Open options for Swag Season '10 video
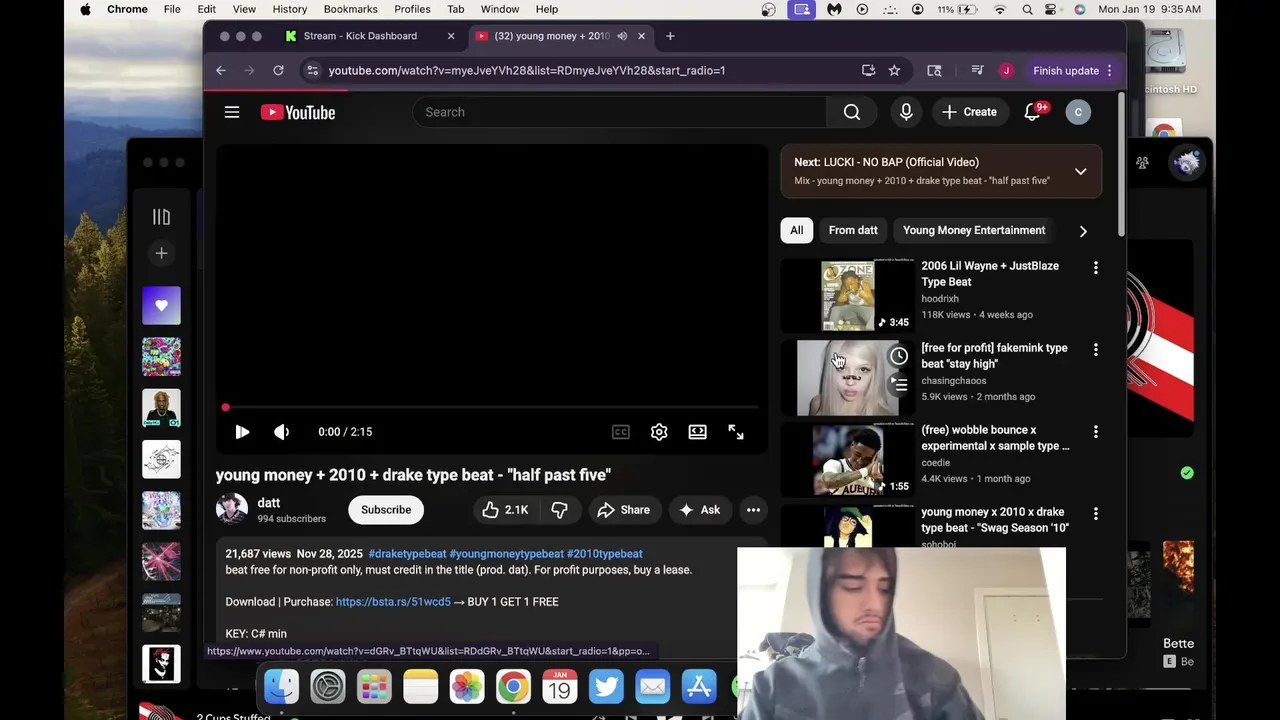Viewport: 1280px width, 720px height. (1096, 514)
